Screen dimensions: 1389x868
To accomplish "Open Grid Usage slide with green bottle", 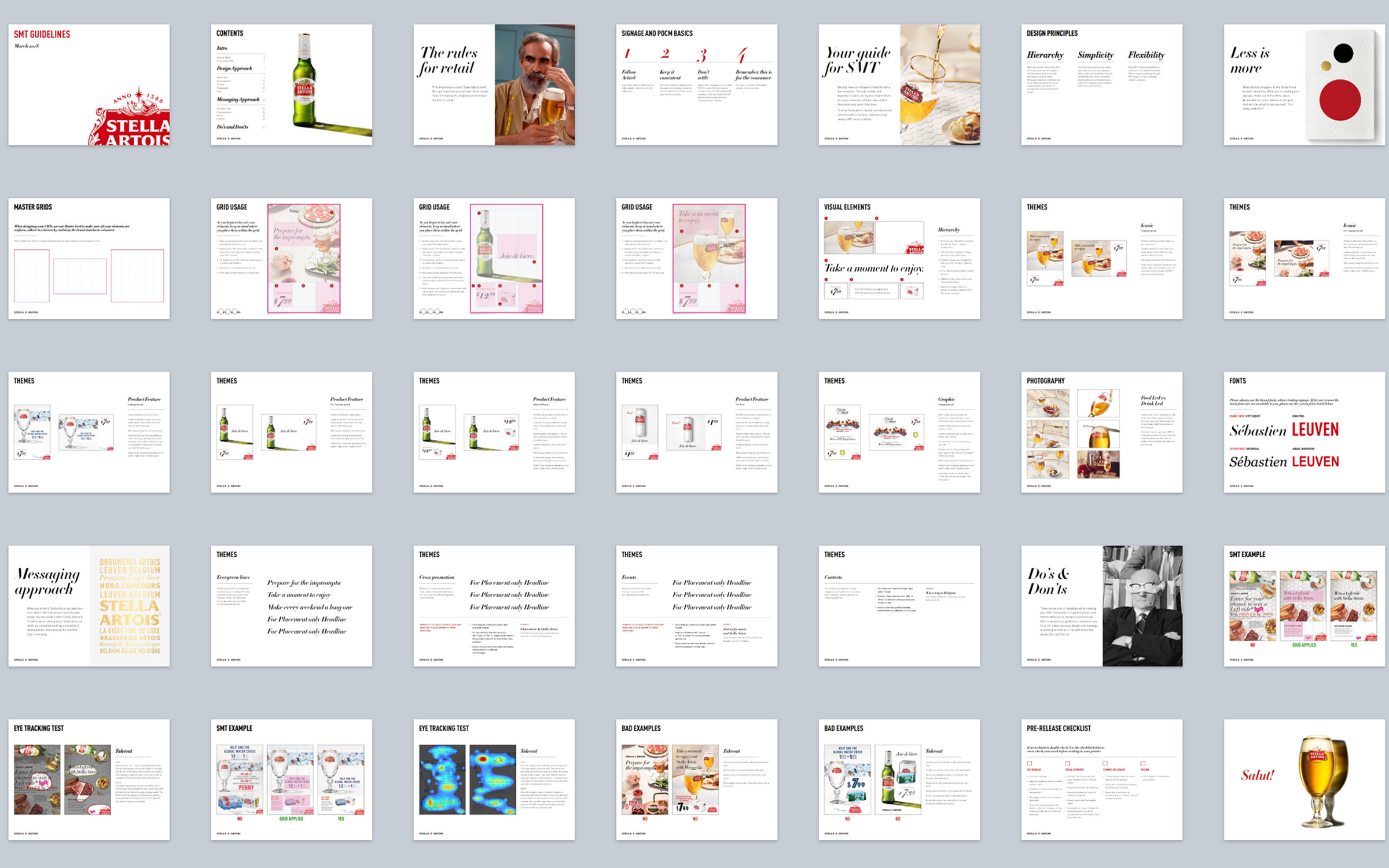I will pos(494,259).
